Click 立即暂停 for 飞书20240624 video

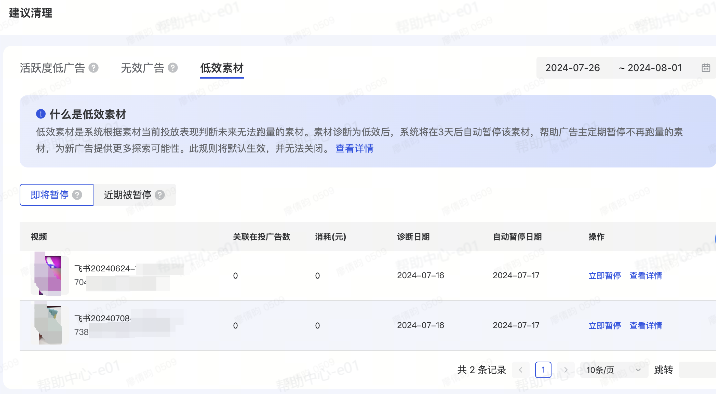pos(605,276)
